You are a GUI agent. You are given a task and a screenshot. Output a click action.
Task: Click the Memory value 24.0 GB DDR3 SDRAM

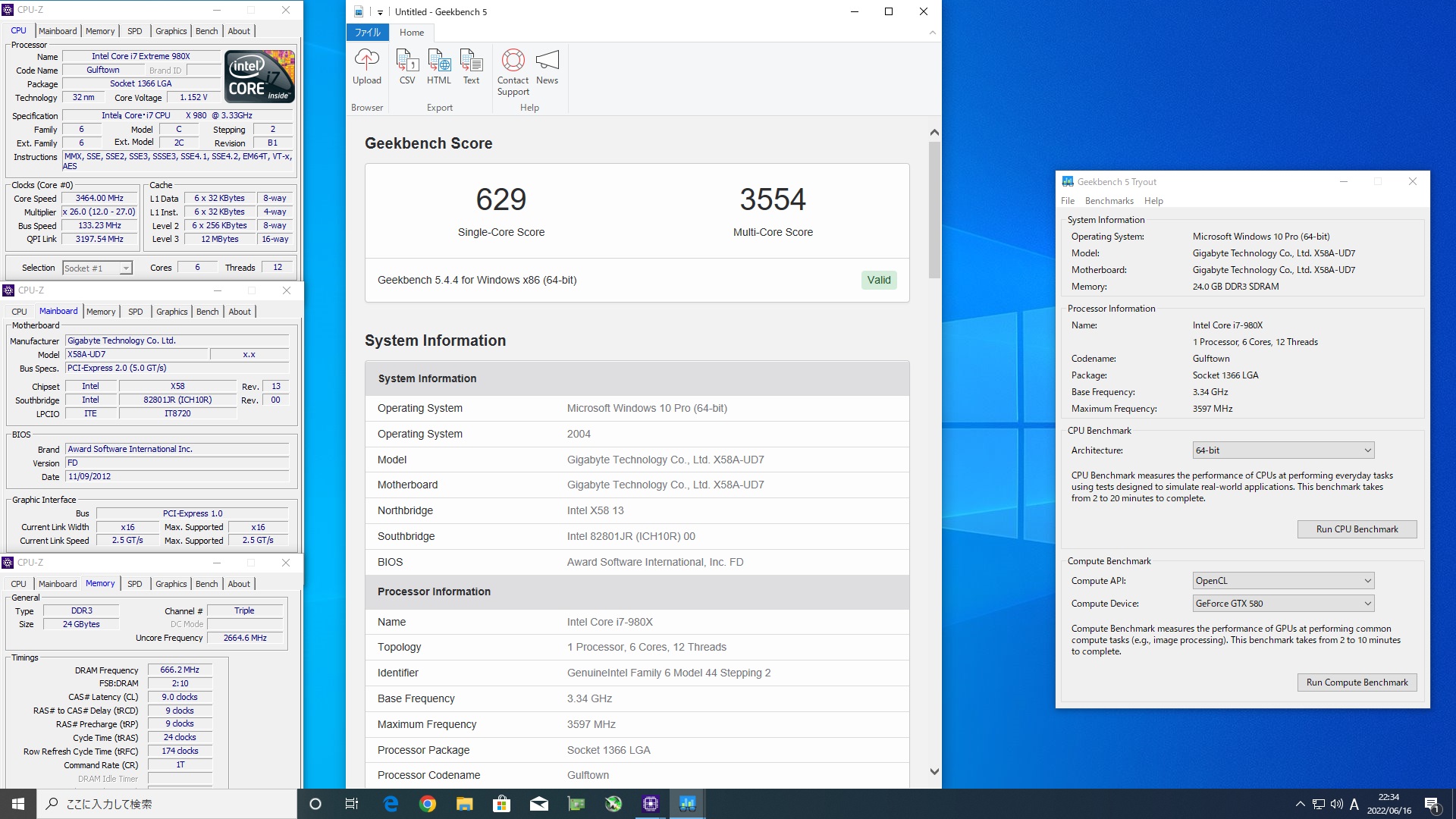(x=1235, y=287)
